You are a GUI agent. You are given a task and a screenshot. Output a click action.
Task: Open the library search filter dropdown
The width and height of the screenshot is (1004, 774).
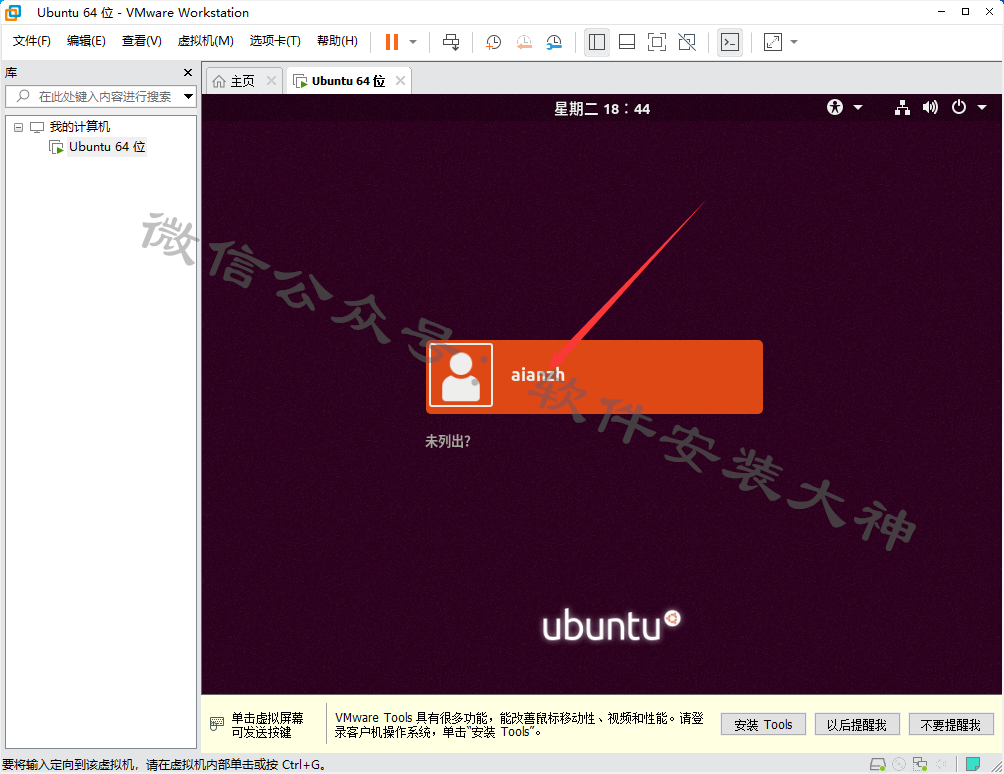[188, 97]
